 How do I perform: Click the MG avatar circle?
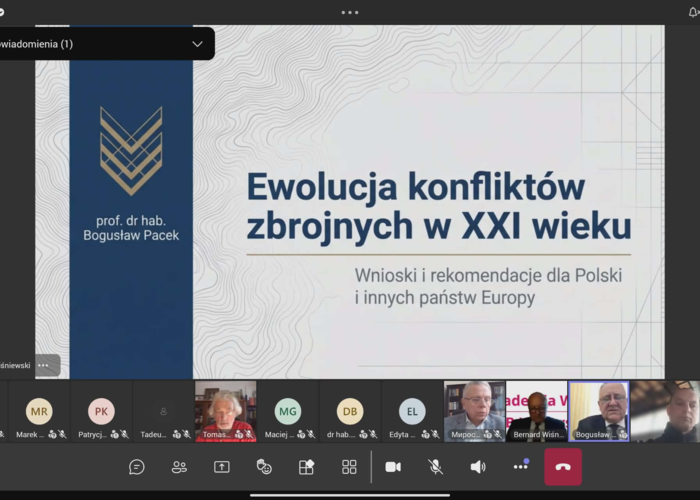click(288, 411)
